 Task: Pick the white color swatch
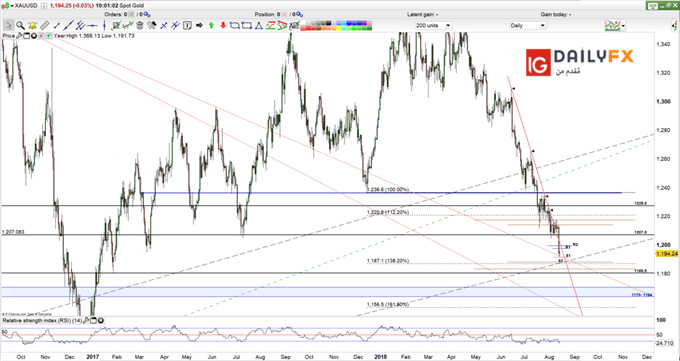303,23
